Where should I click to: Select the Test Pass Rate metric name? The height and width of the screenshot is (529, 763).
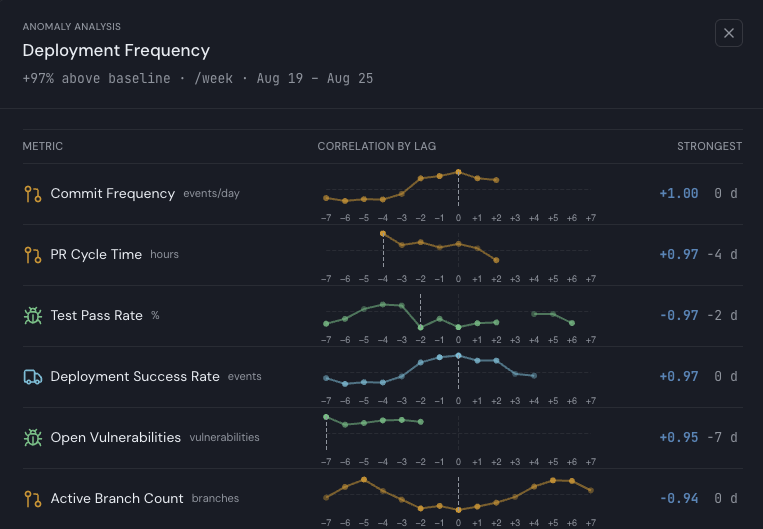96,315
